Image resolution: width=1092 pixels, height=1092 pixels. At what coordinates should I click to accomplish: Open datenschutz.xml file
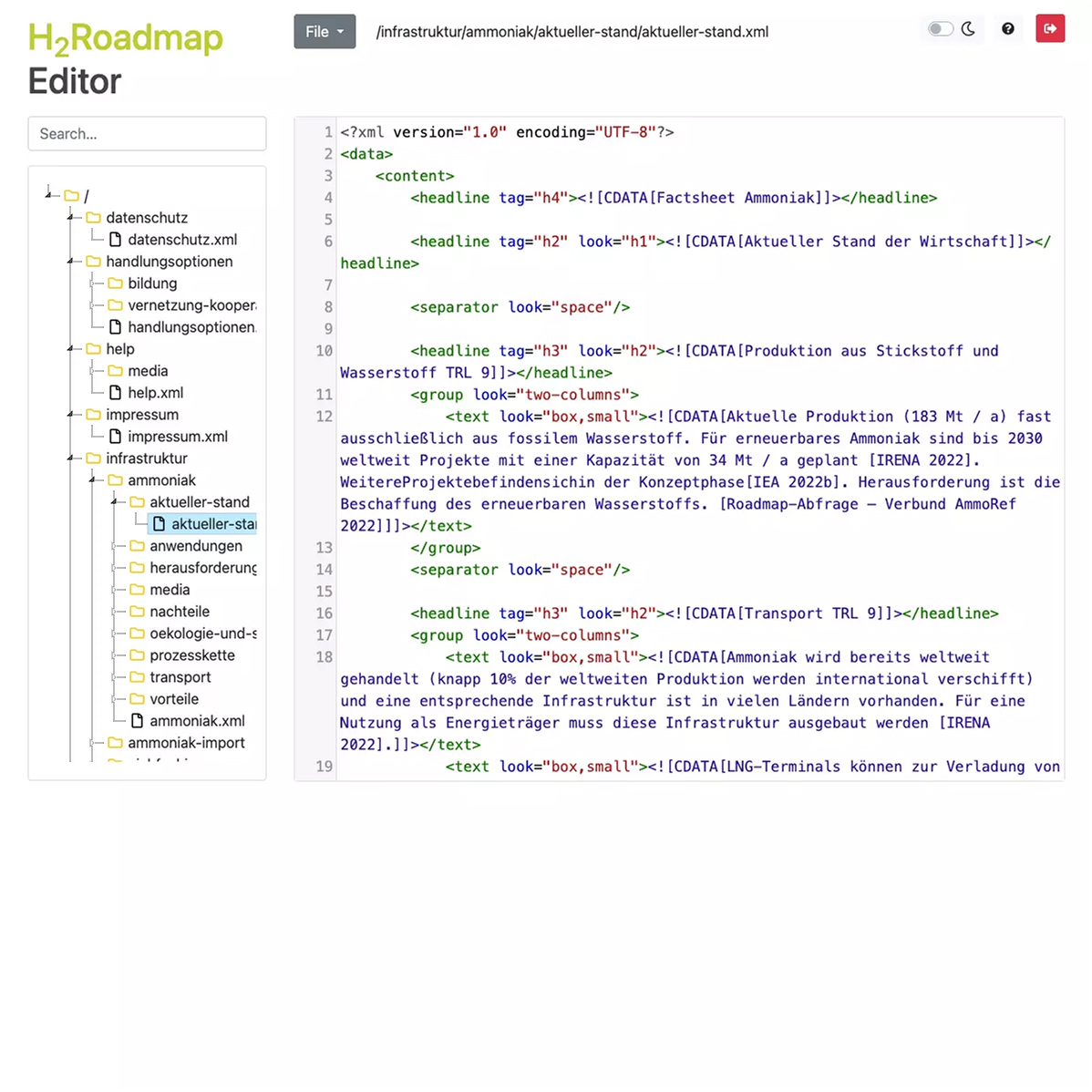(x=182, y=240)
